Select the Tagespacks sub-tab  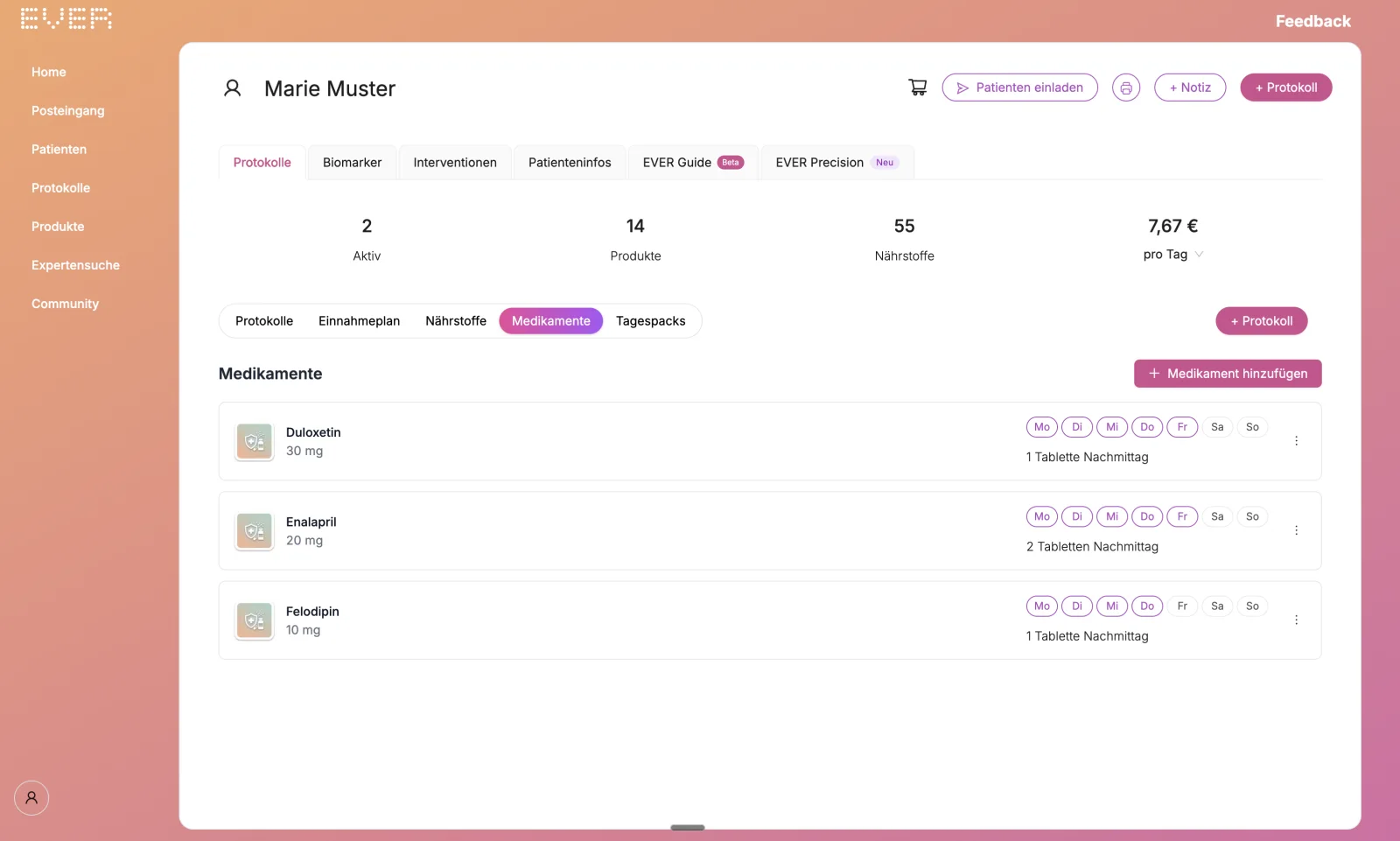tap(651, 321)
